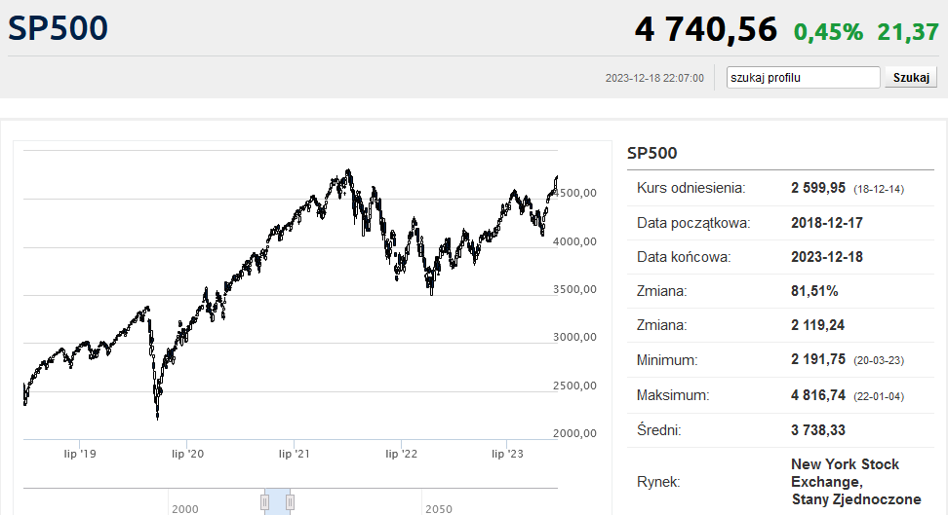Grab the left handle of the range navigator

click(x=265, y=502)
